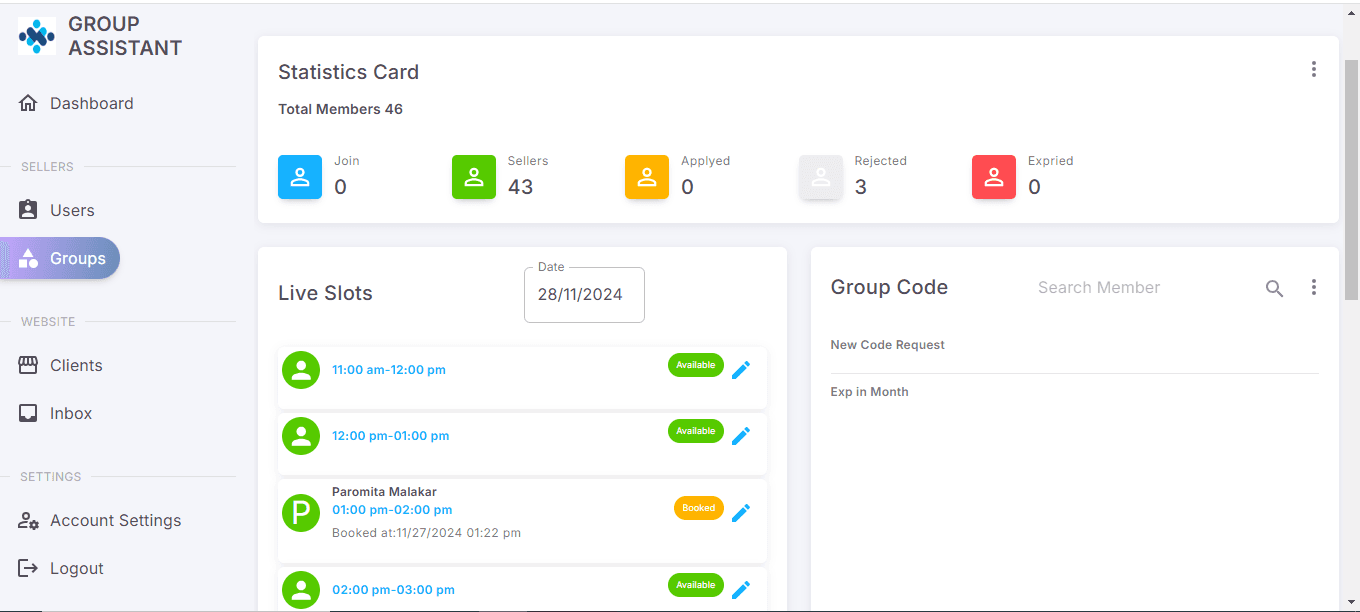Open the Statistics Card three-dot menu
1360x612 pixels.
click(1313, 69)
